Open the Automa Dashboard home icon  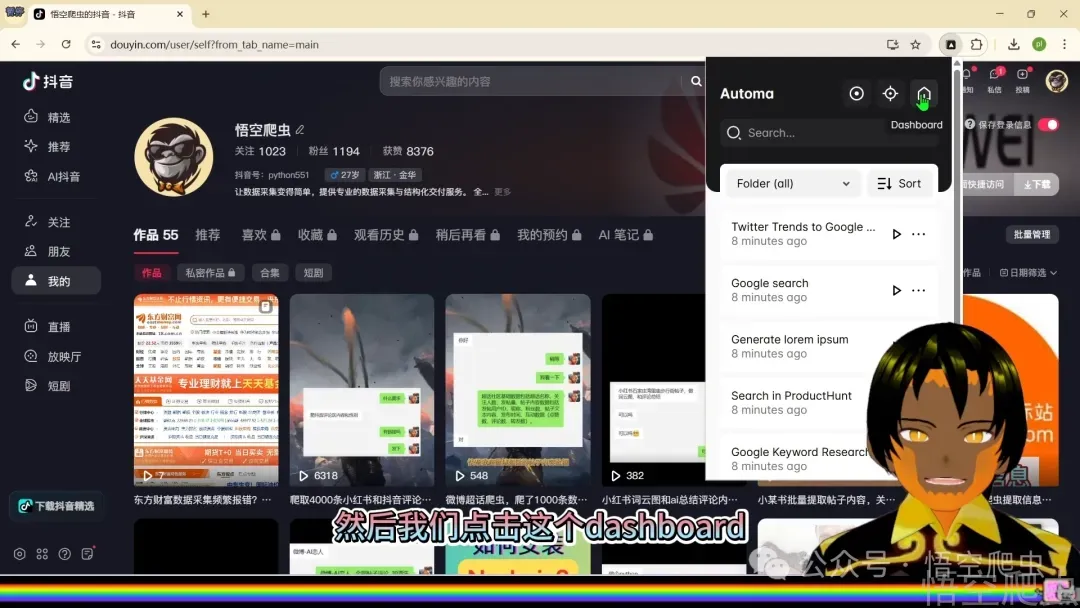[923, 93]
